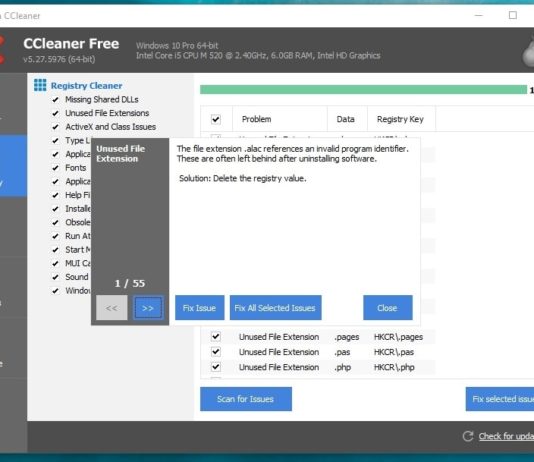Toggle the MUI Cache checkmark
Viewport: 534px width, 462px height.
(55, 264)
